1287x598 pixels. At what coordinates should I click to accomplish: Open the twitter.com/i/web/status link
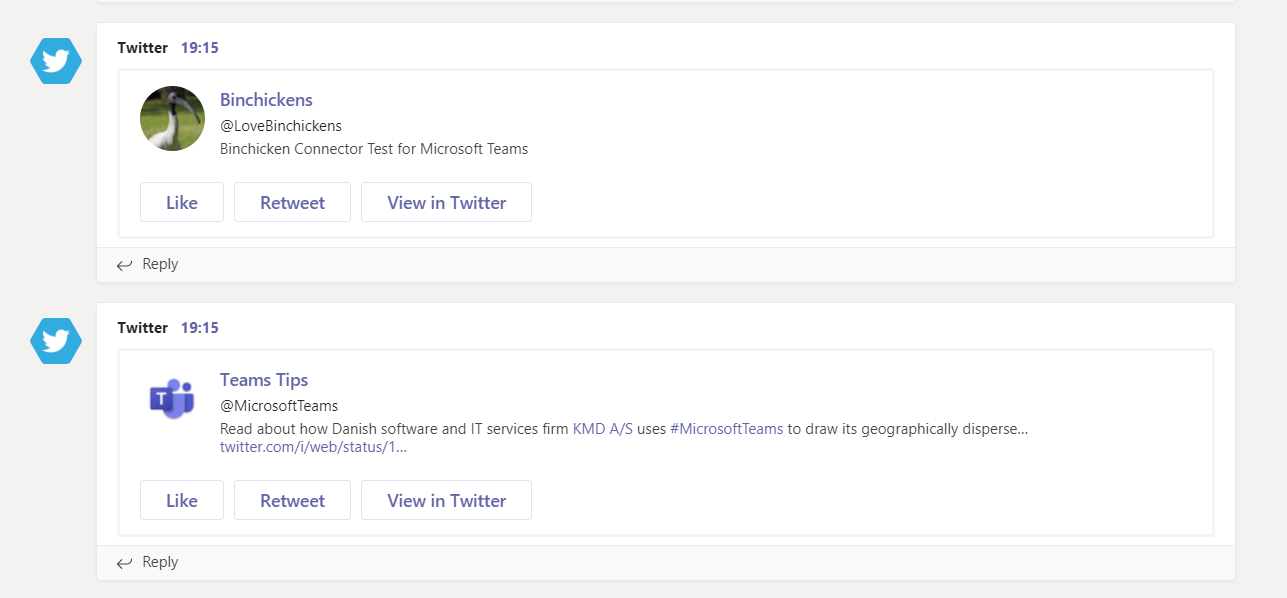[313, 447]
